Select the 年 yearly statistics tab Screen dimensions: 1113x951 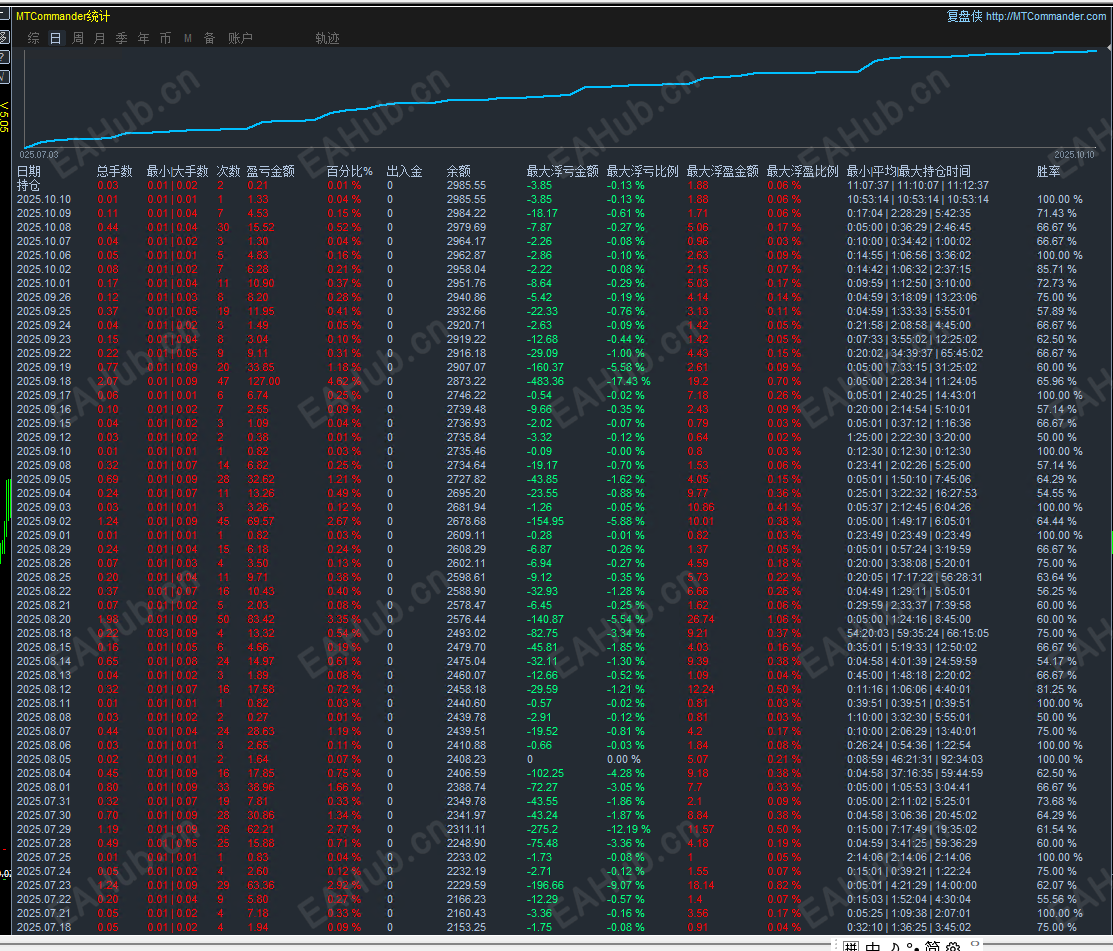(143, 38)
